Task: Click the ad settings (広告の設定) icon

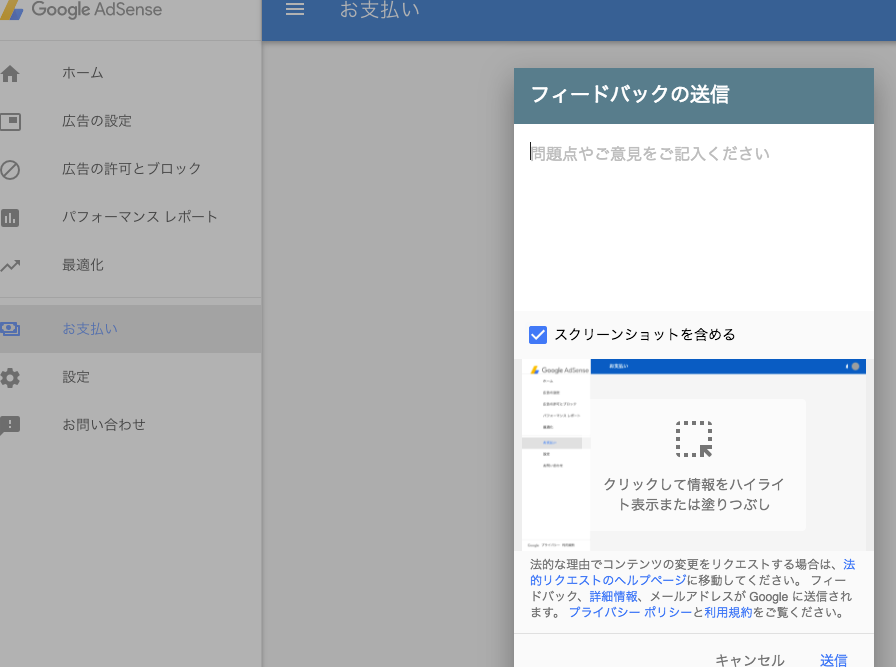Action: [10, 121]
